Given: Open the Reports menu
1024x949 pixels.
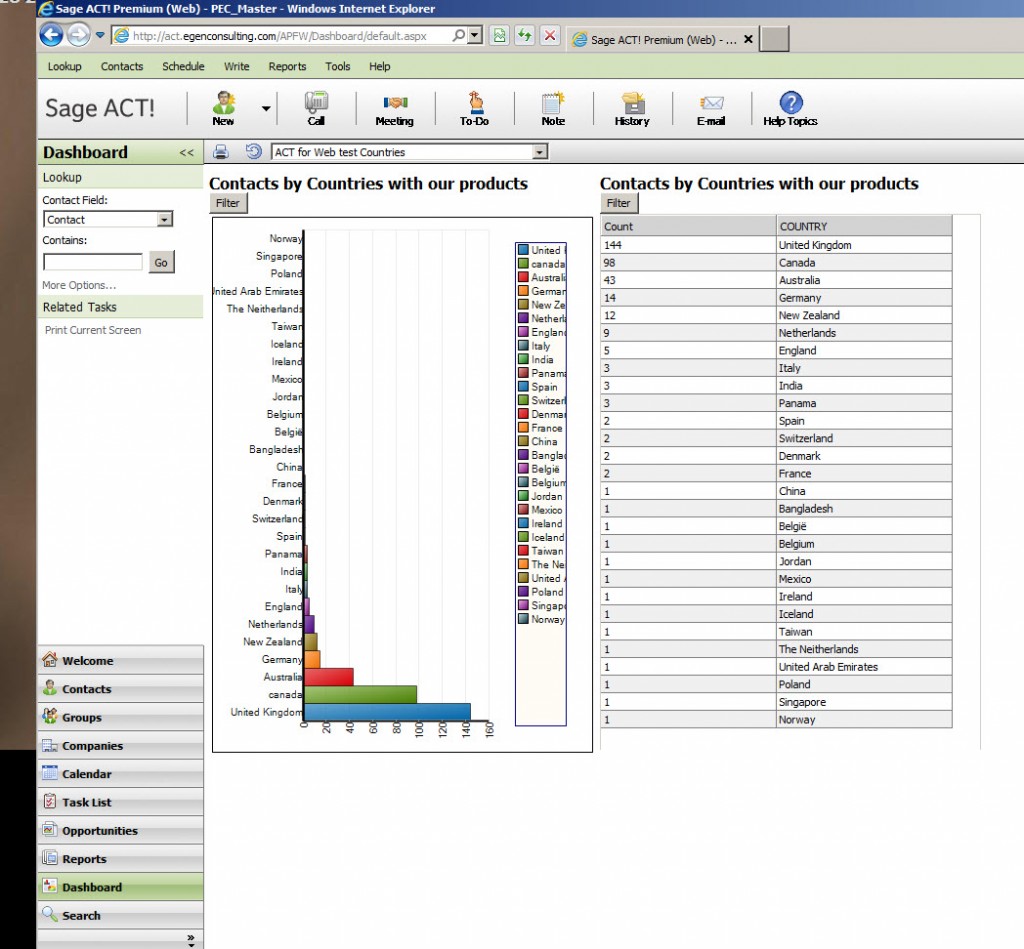Looking at the screenshot, I should click(287, 66).
